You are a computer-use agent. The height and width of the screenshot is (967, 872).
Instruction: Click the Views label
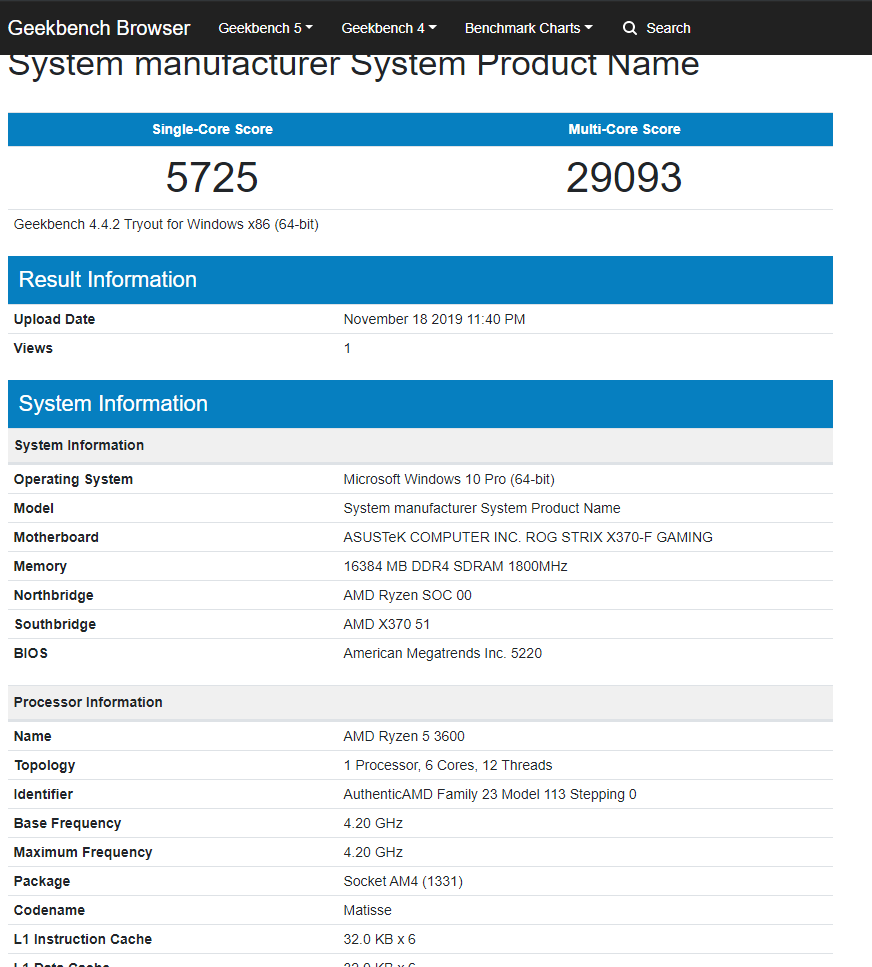[x=33, y=348]
